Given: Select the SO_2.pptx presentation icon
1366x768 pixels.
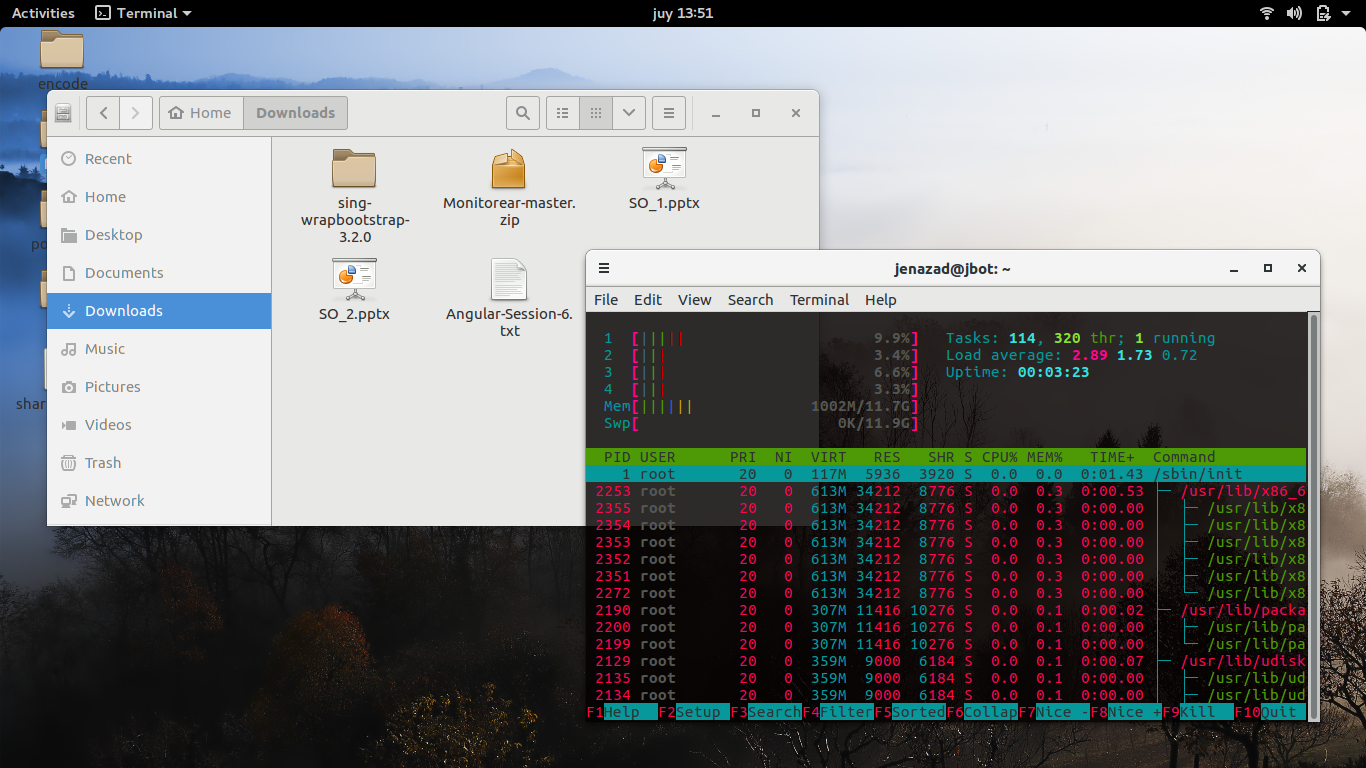Looking at the screenshot, I should tap(354, 279).
